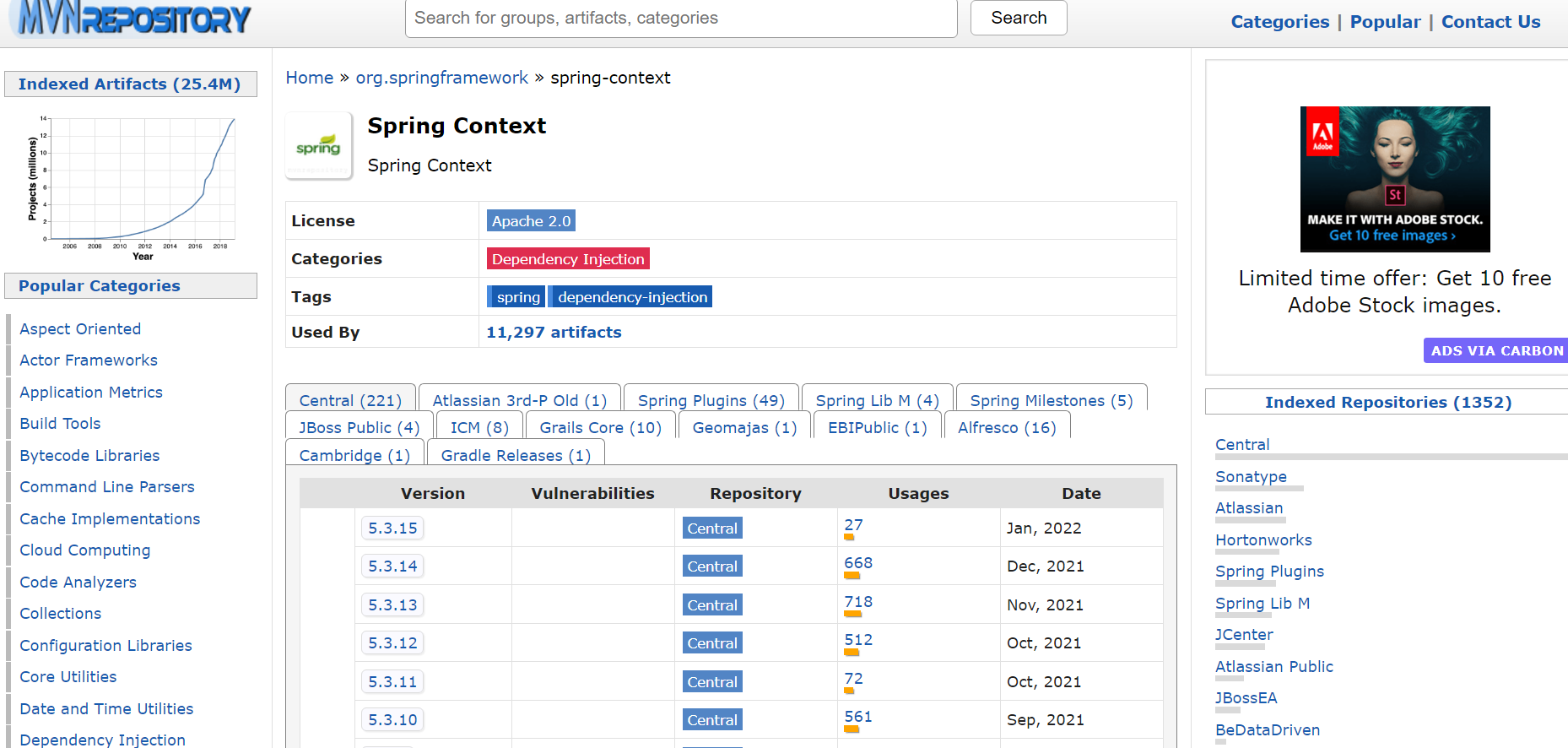This screenshot has height=748, width=1568.
Task: Open Actor Frameworks category
Action: tap(89, 360)
